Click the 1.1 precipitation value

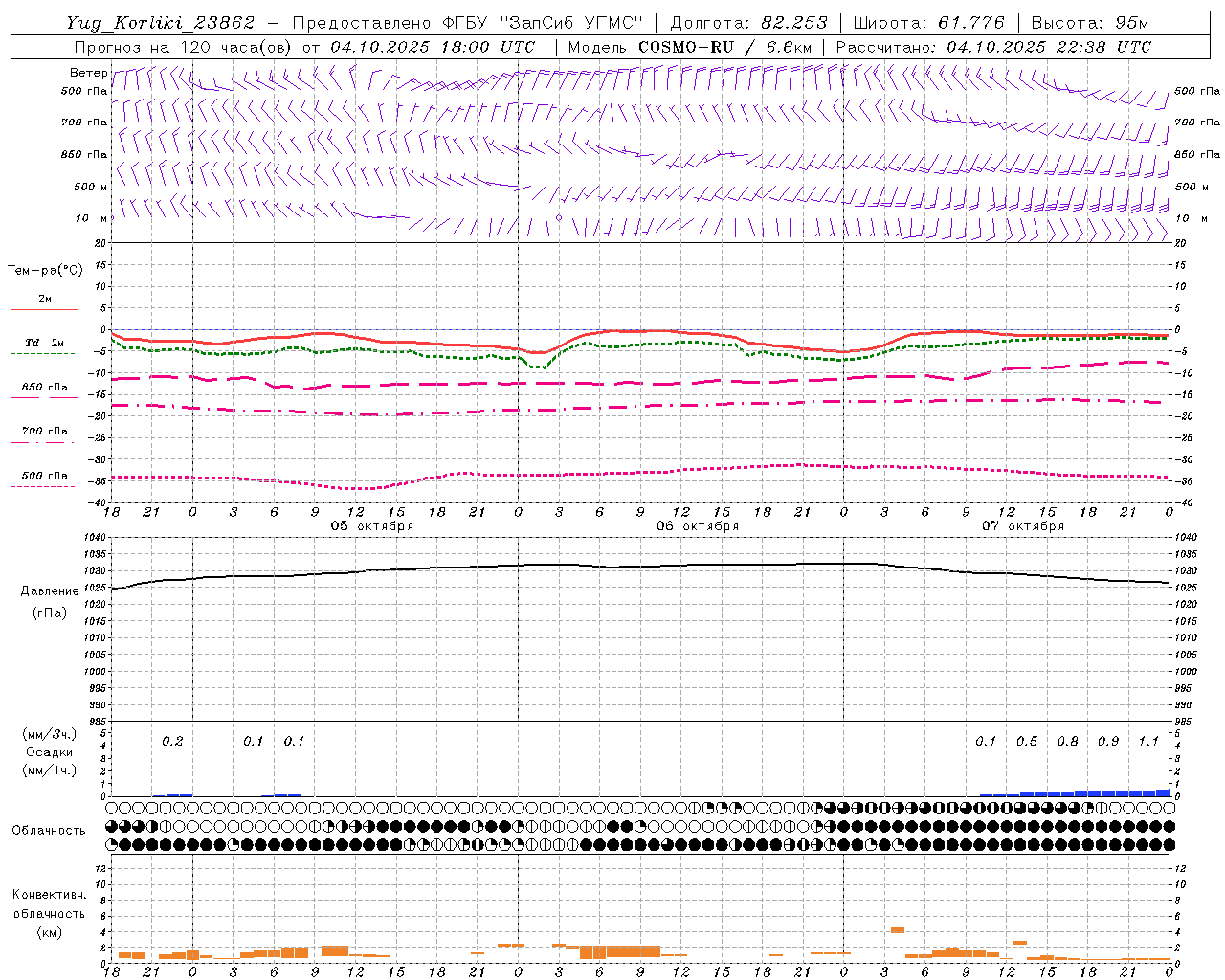[1148, 742]
